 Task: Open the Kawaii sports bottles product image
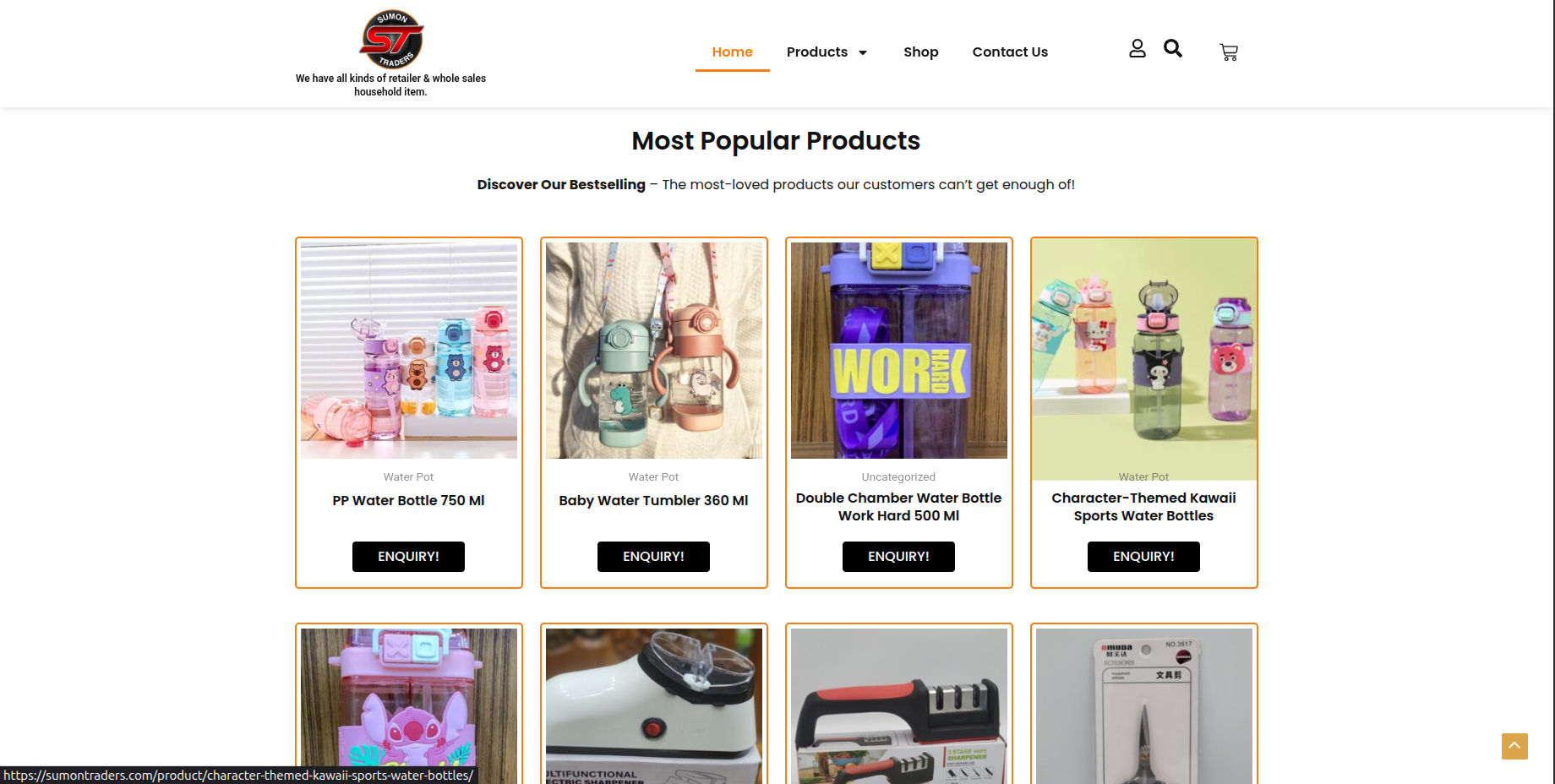tap(1144, 358)
